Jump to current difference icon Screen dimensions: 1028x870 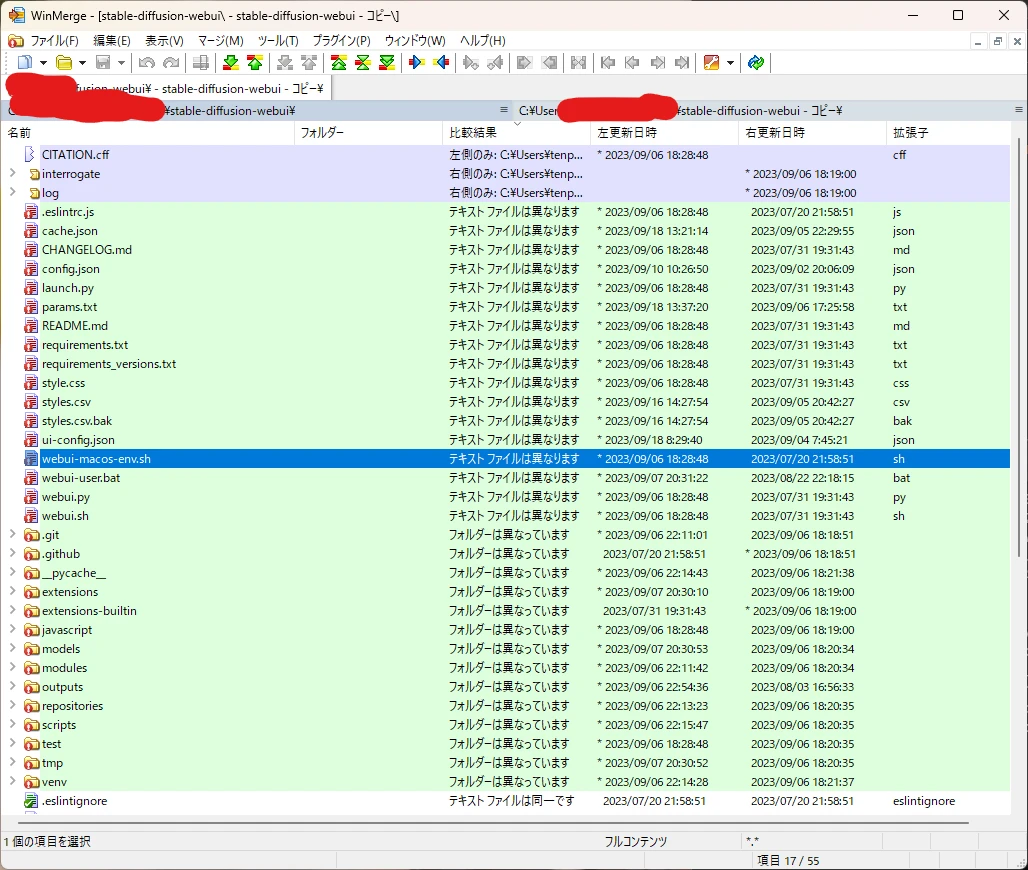(x=363, y=63)
